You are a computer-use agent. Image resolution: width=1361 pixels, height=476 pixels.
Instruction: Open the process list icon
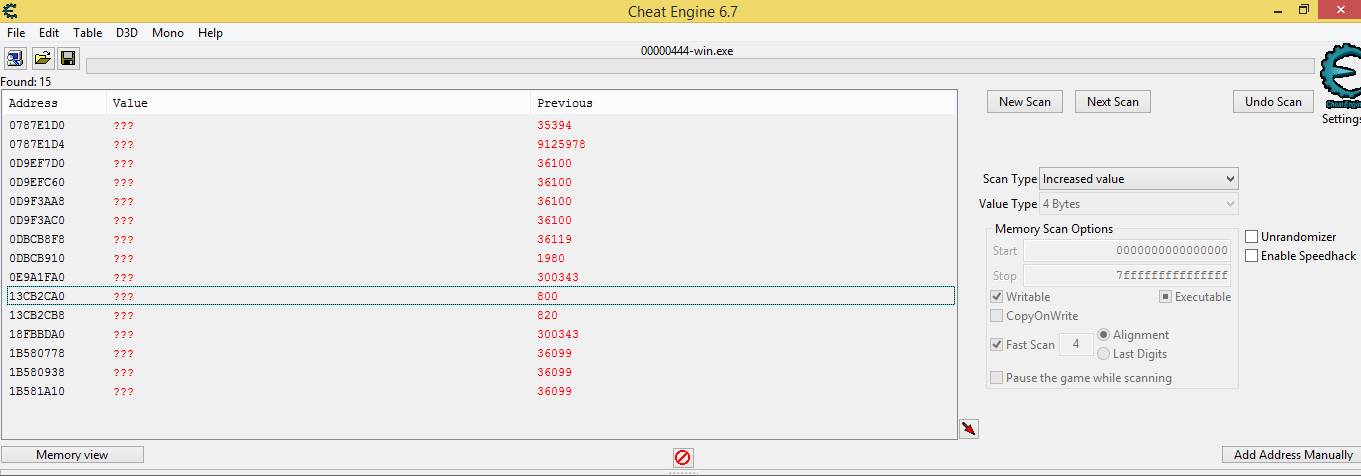(x=16, y=58)
